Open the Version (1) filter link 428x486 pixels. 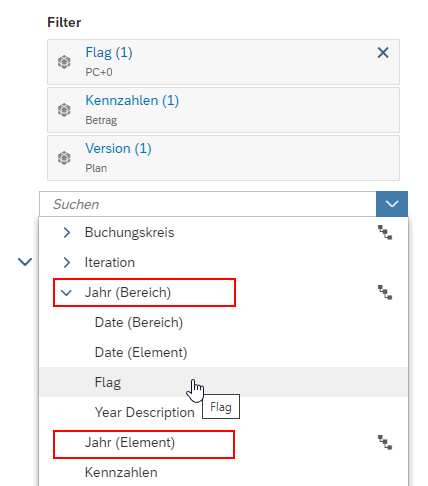click(118, 148)
